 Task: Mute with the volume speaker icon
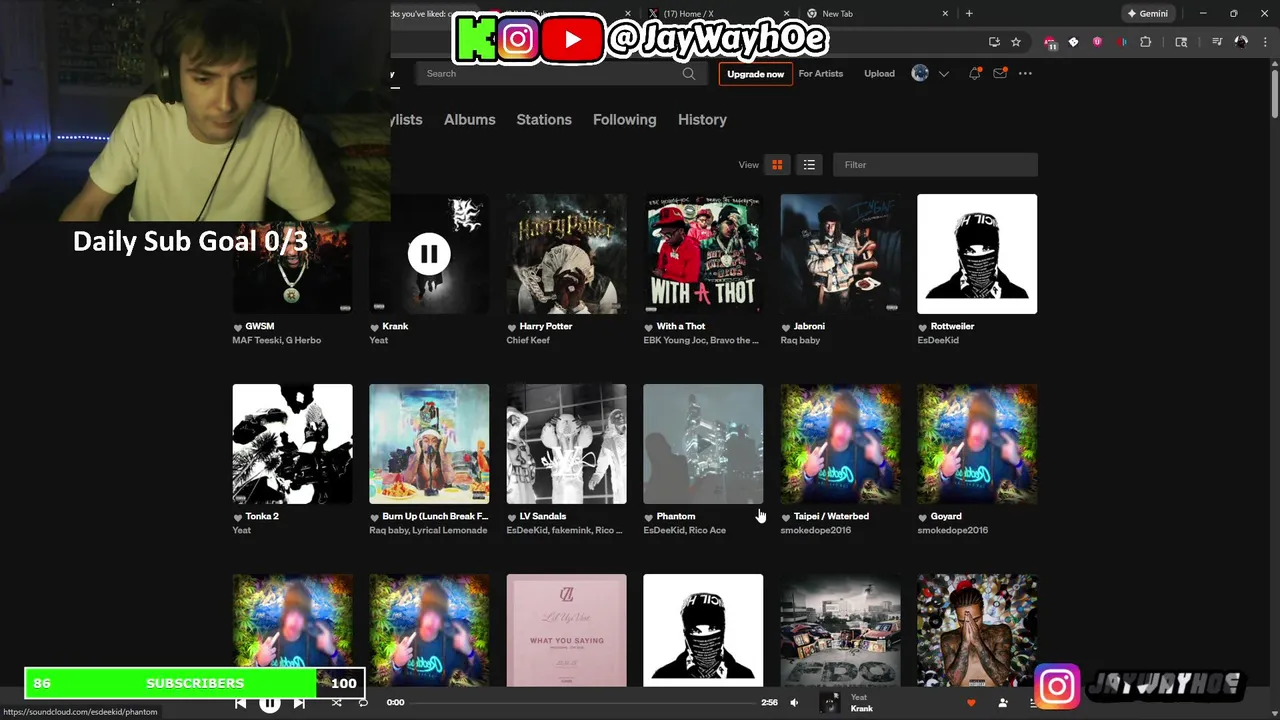794,703
